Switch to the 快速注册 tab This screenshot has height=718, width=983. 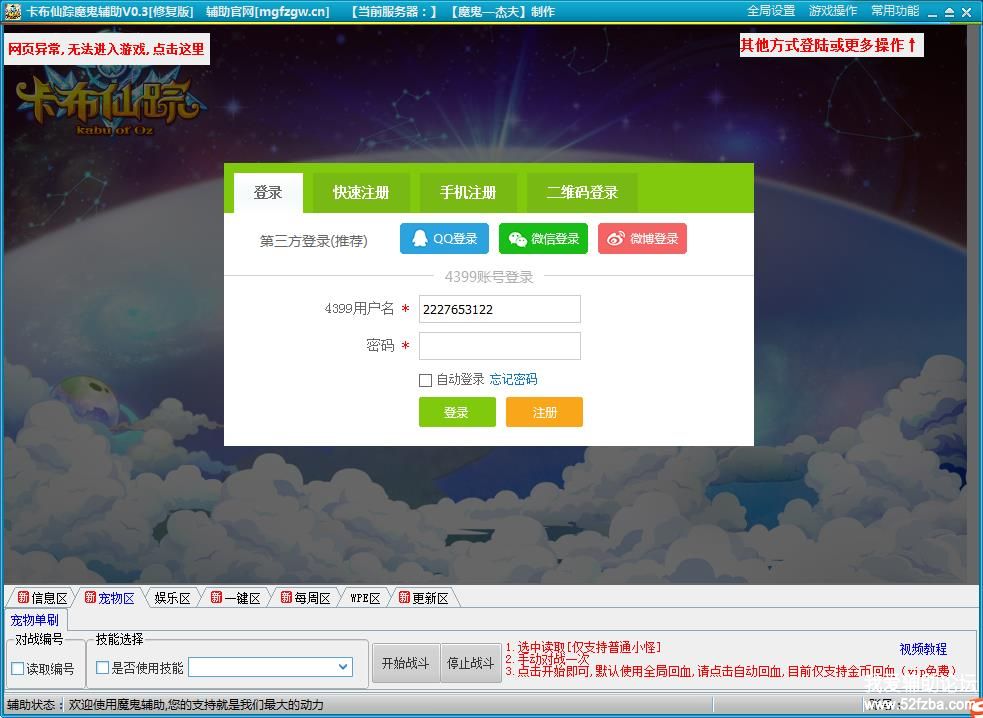(x=361, y=193)
